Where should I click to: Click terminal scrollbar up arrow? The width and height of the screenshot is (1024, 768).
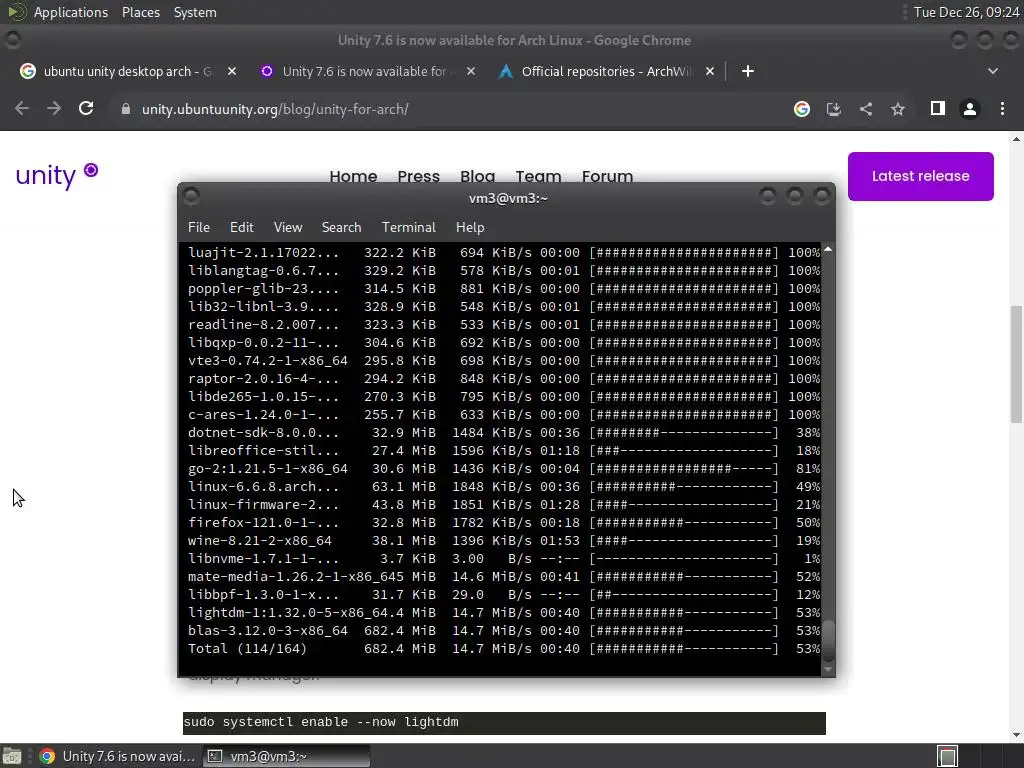(827, 249)
